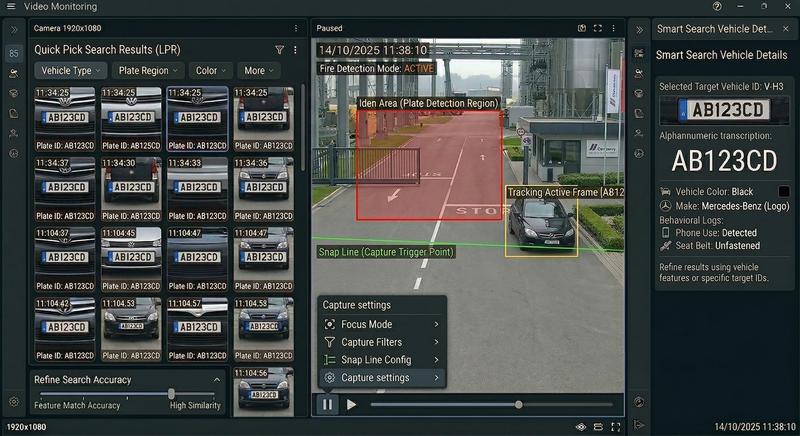Click the snapshot icon in the video header
This screenshot has height=436, width=800.
(582, 28)
